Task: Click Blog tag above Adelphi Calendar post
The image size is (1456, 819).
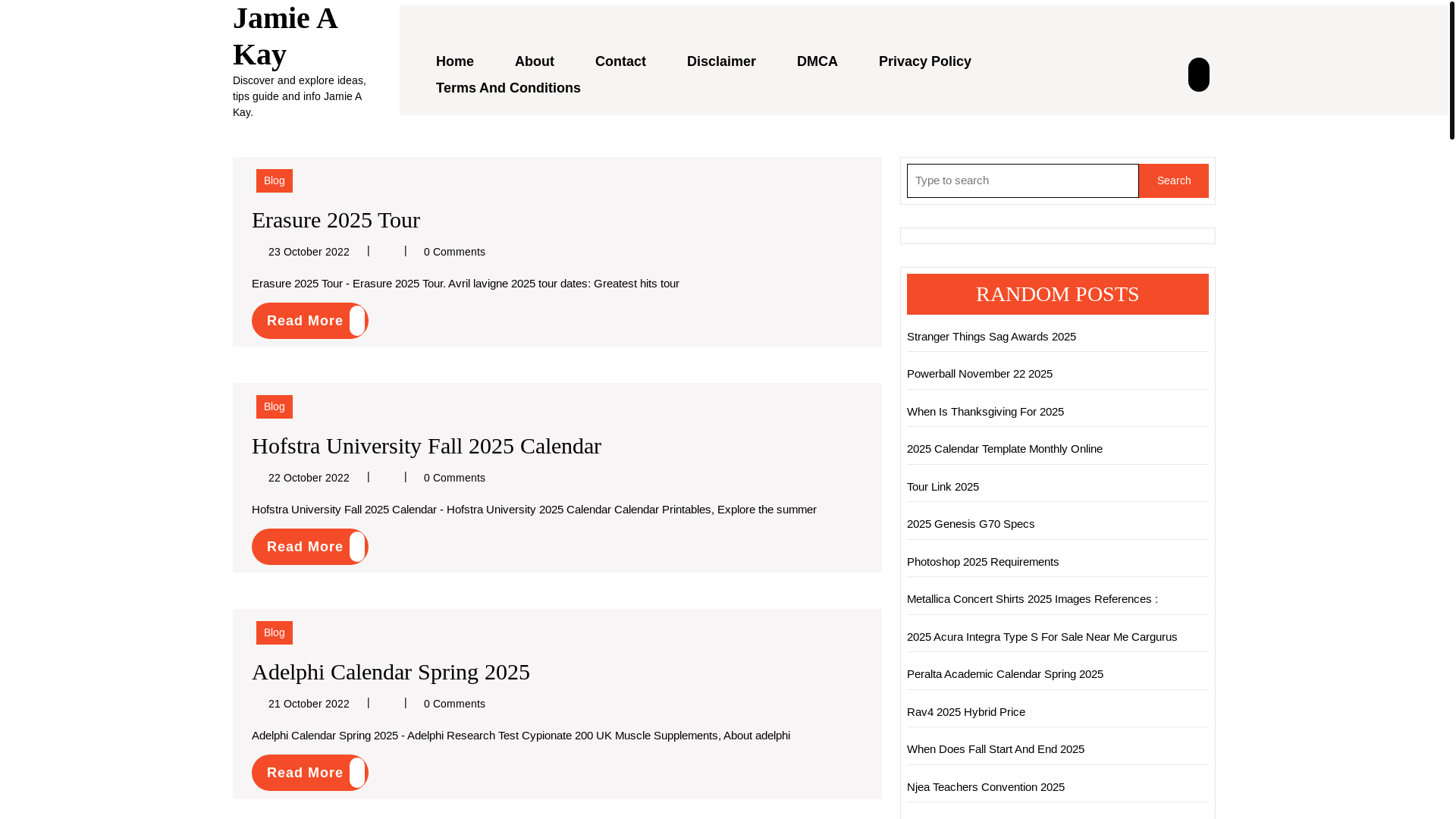Action: point(275,632)
